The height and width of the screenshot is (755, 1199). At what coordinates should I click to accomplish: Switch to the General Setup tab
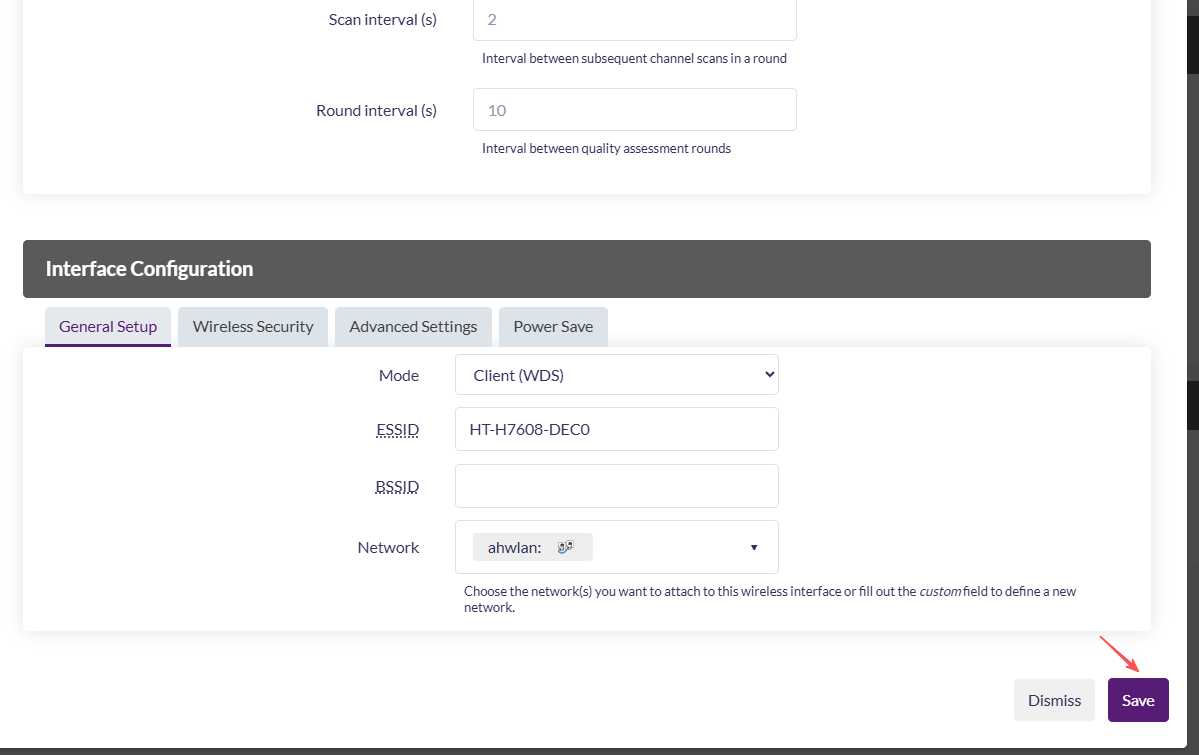(x=108, y=326)
